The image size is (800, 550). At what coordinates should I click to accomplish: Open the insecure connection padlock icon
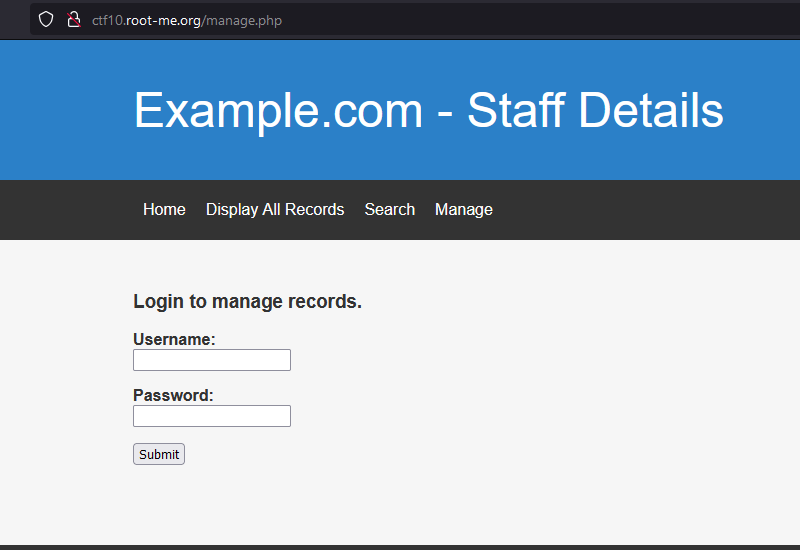[x=73, y=19]
